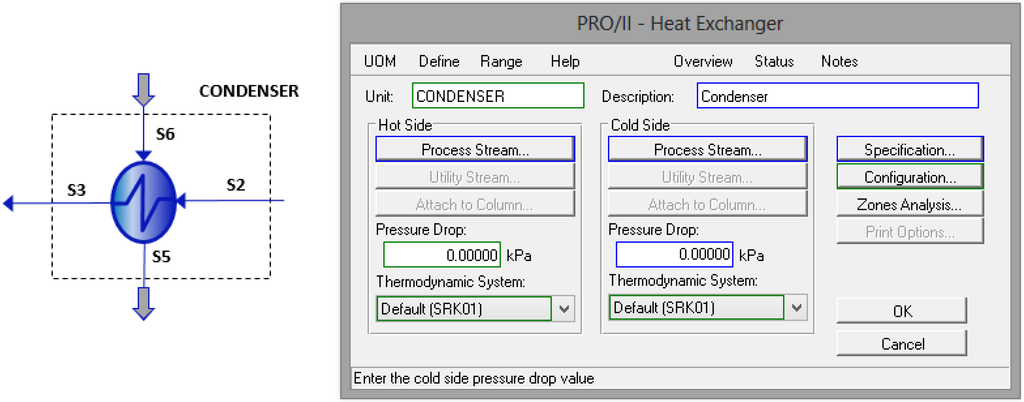The width and height of the screenshot is (1024, 402).
Task: Open the Status menu item
Action: point(775,61)
